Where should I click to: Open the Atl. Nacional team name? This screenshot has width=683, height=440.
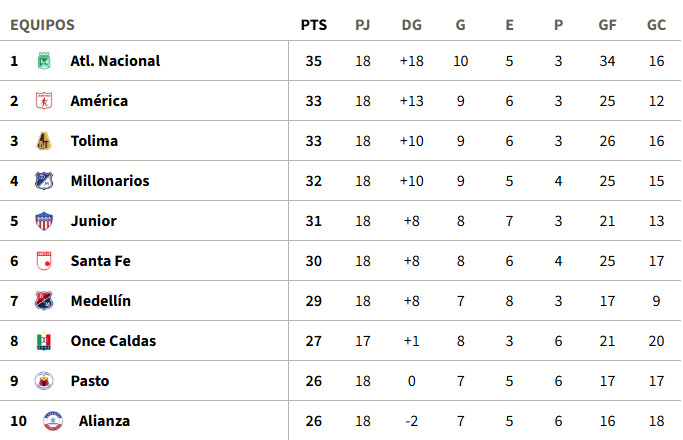pos(115,61)
